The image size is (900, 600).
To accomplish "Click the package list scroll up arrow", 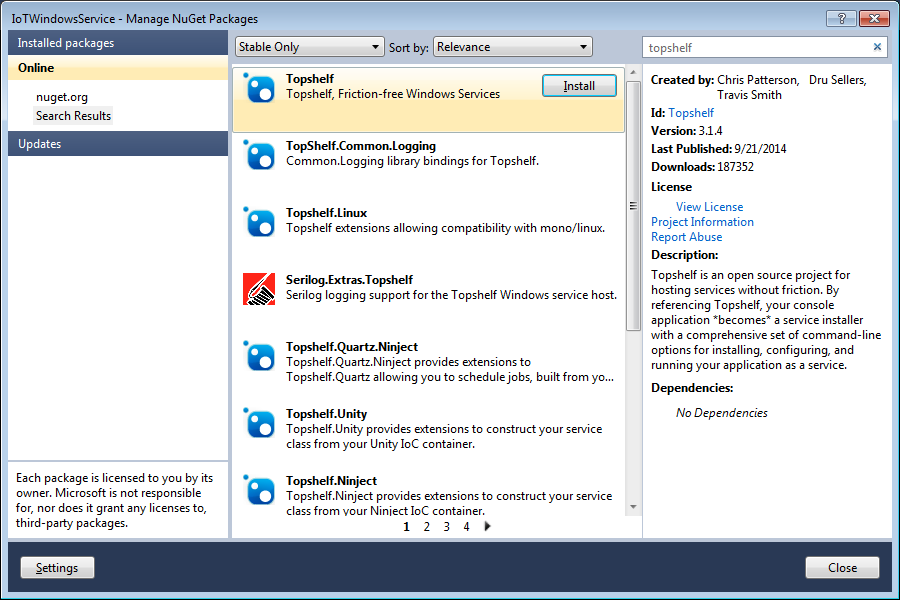I will [x=633, y=72].
